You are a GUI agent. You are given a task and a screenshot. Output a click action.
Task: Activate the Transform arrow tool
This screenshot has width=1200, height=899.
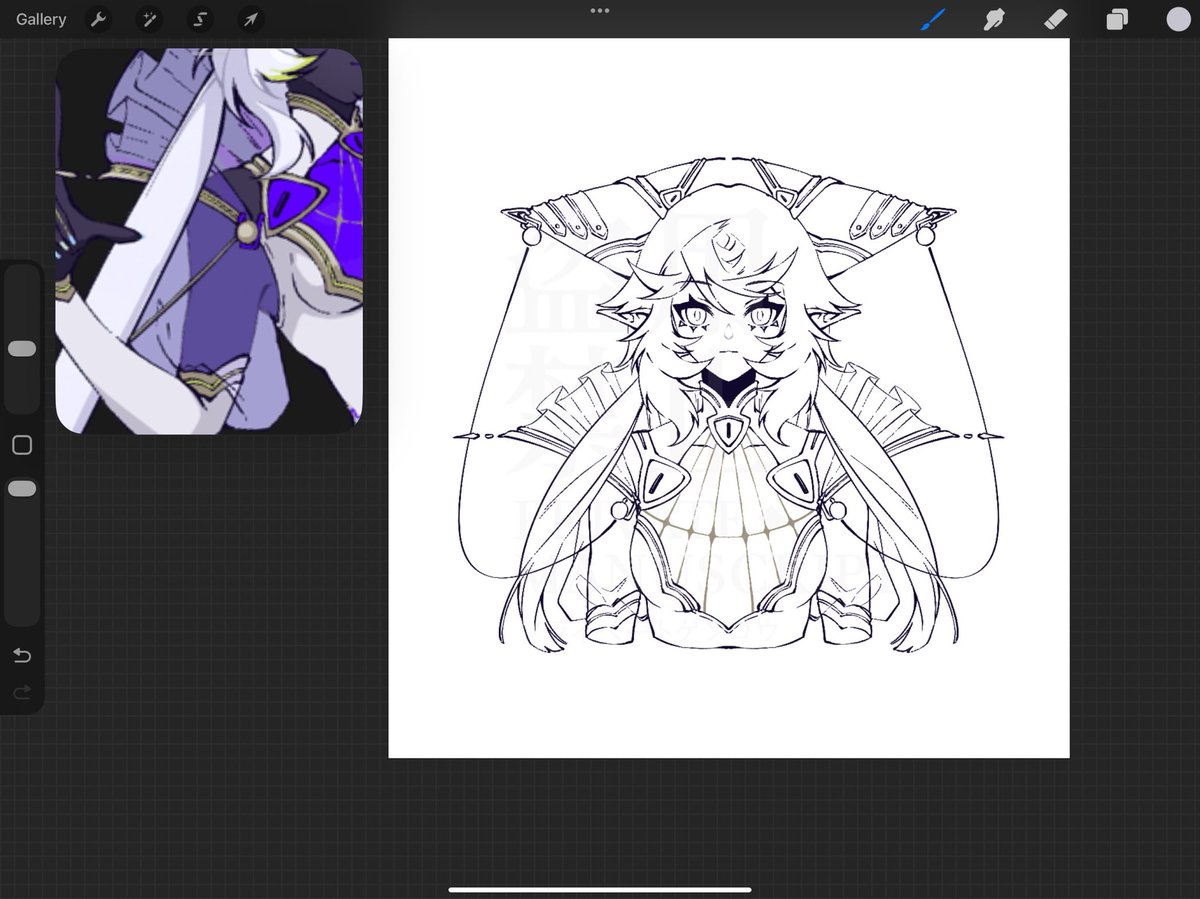(251, 19)
